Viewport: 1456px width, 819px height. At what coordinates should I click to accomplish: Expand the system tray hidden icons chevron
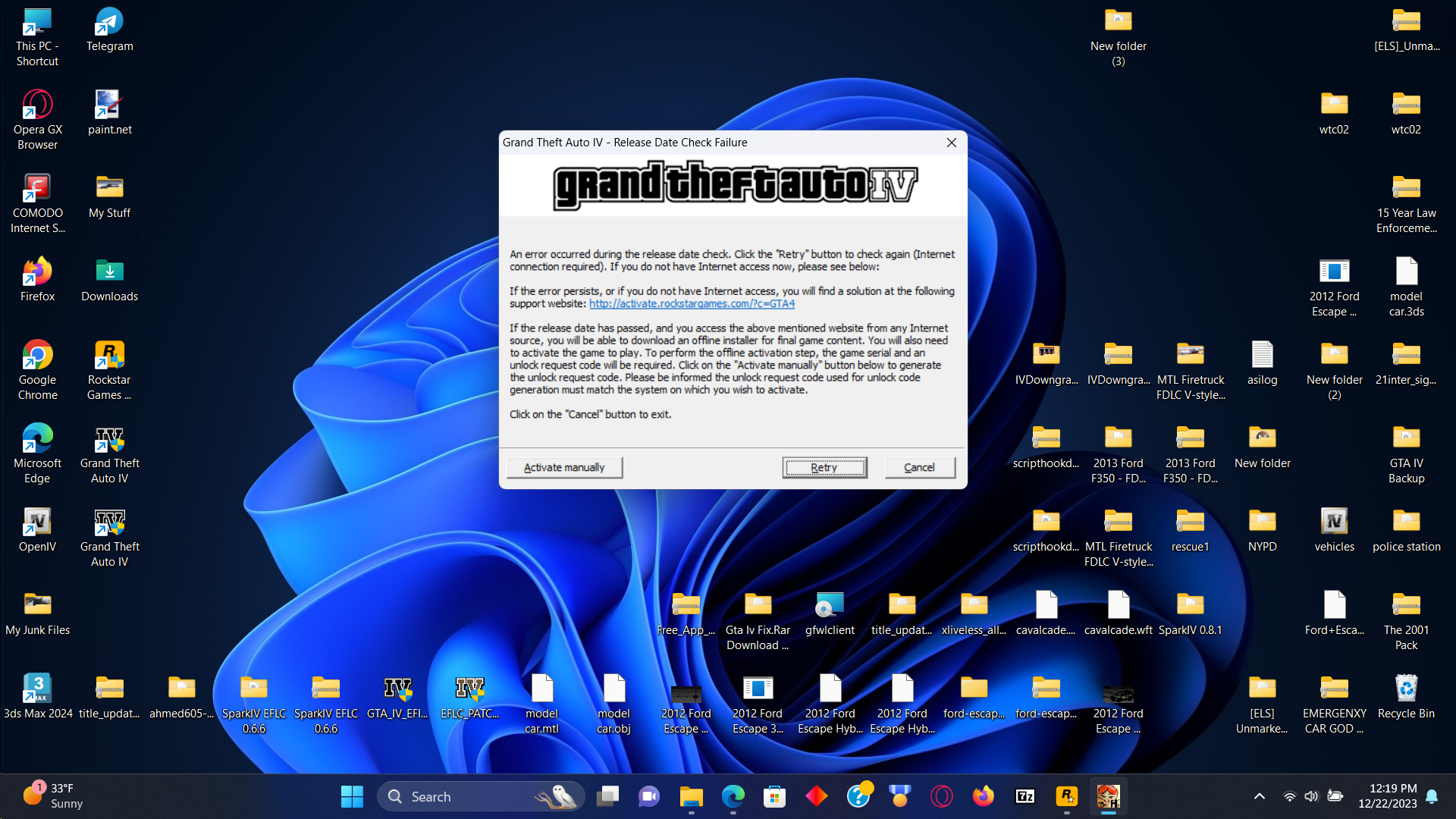pyautogui.click(x=1259, y=796)
